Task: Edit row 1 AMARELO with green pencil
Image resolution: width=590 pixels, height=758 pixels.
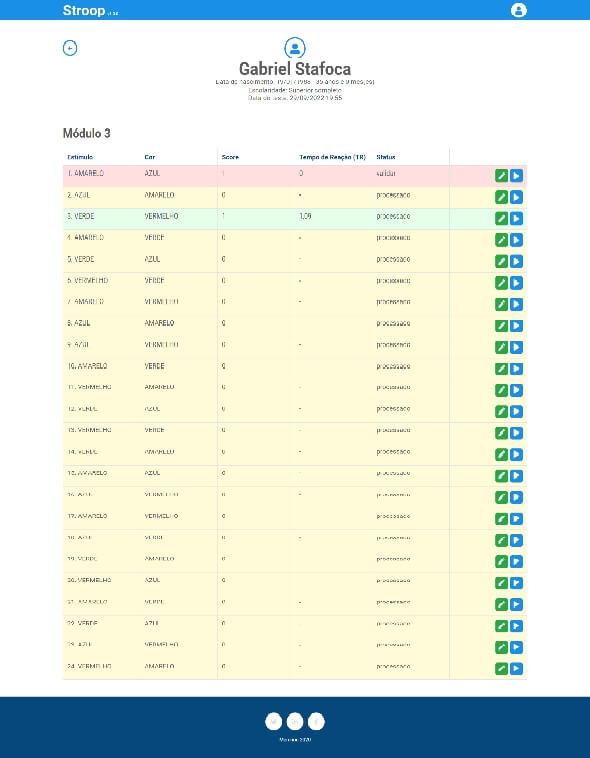Action: coord(502,175)
